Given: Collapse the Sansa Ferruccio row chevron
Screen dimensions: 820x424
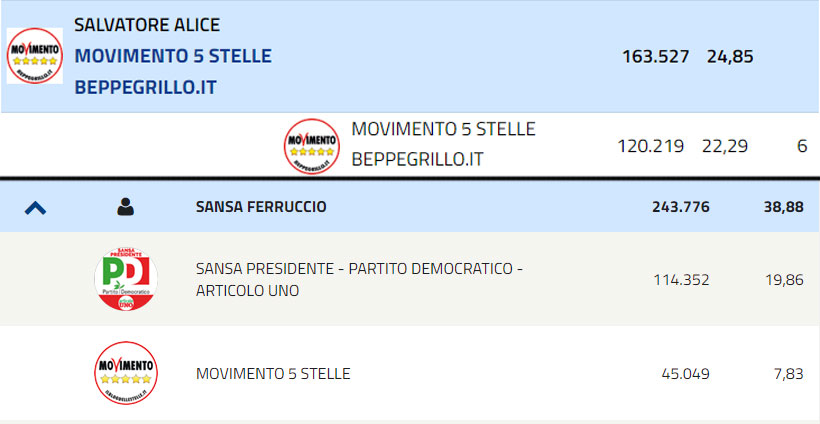Looking at the screenshot, I should click(35, 208).
